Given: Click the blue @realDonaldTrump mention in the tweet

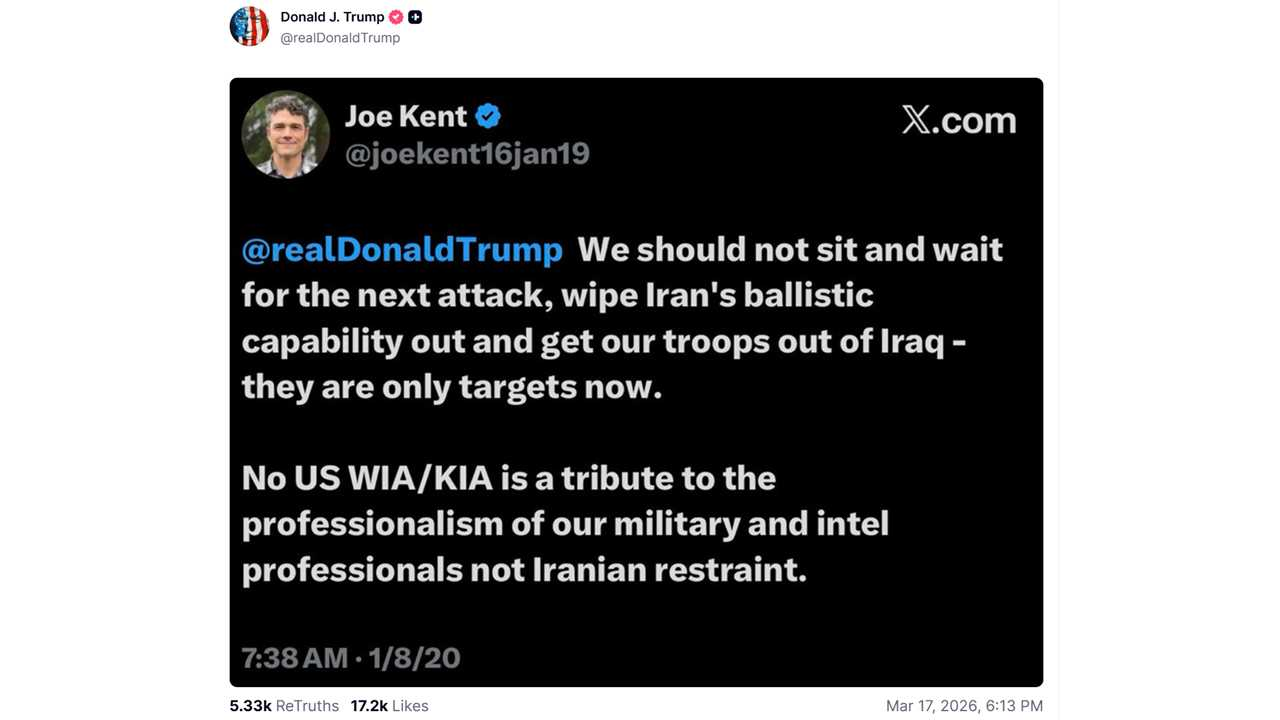Looking at the screenshot, I should click(x=402, y=249).
